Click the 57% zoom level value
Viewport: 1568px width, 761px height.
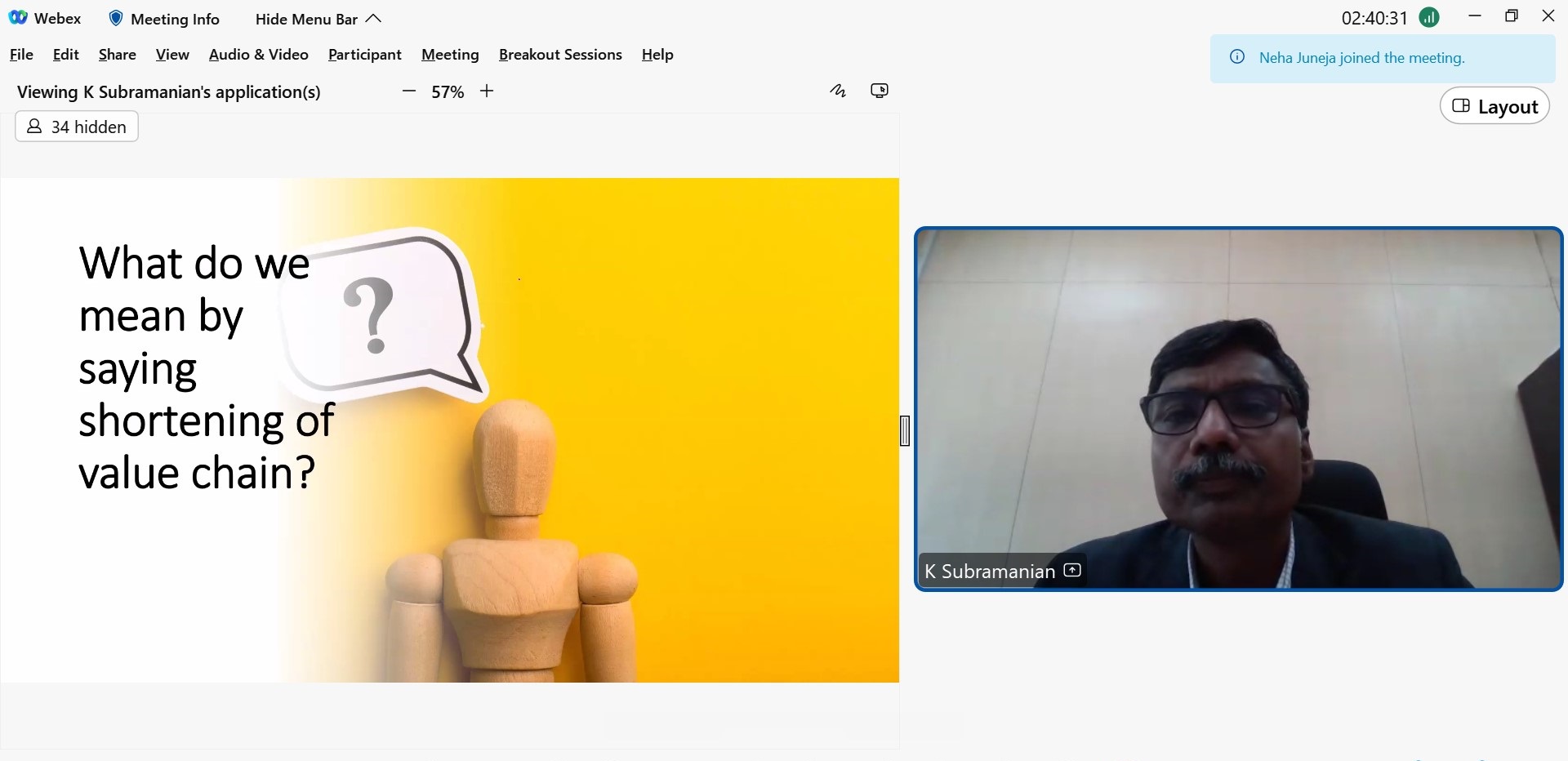pyautogui.click(x=448, y=92)
